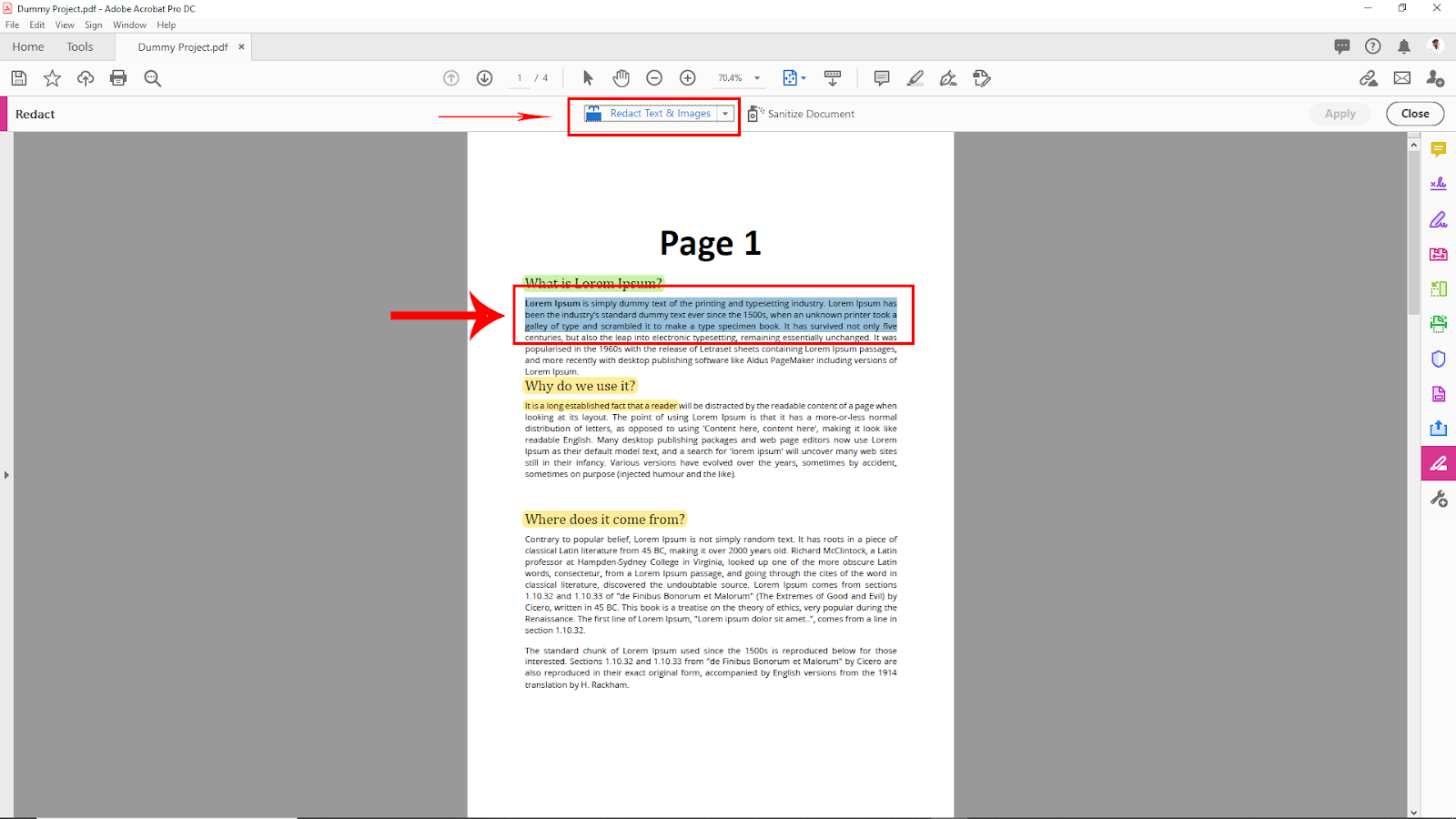Click the share with others person icon
This screenshot has width=1456, height=819.
[x=1436, y=78]
